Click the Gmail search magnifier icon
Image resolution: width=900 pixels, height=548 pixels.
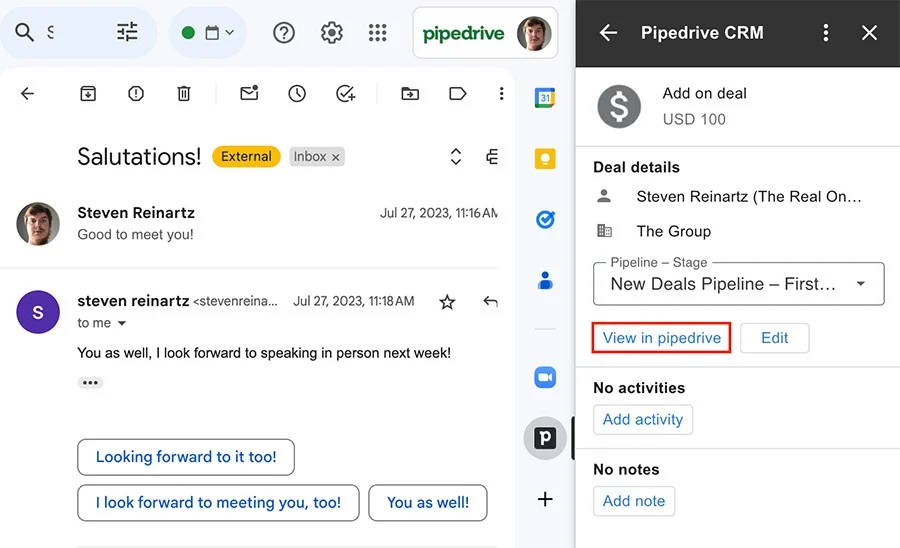24,33
